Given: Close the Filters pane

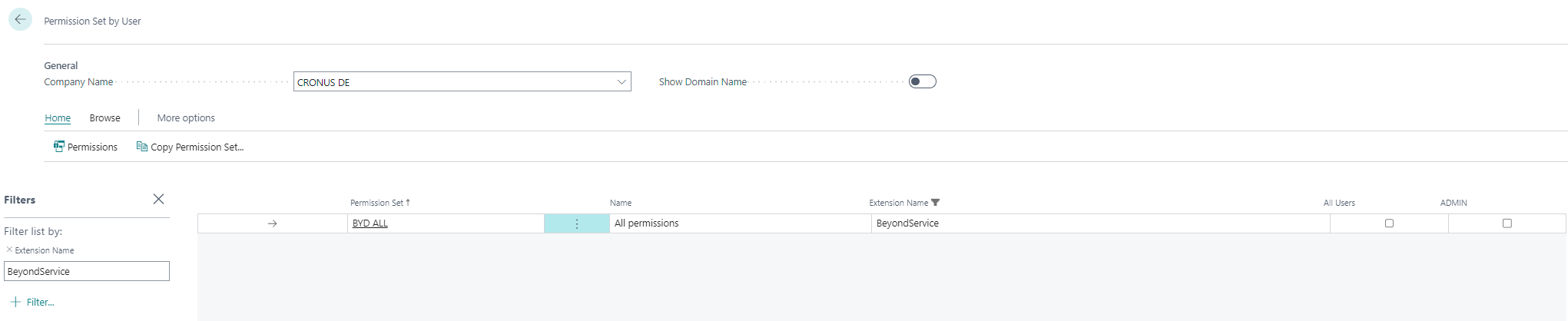Looking at the screenshot, I should [x=158, y=199].
